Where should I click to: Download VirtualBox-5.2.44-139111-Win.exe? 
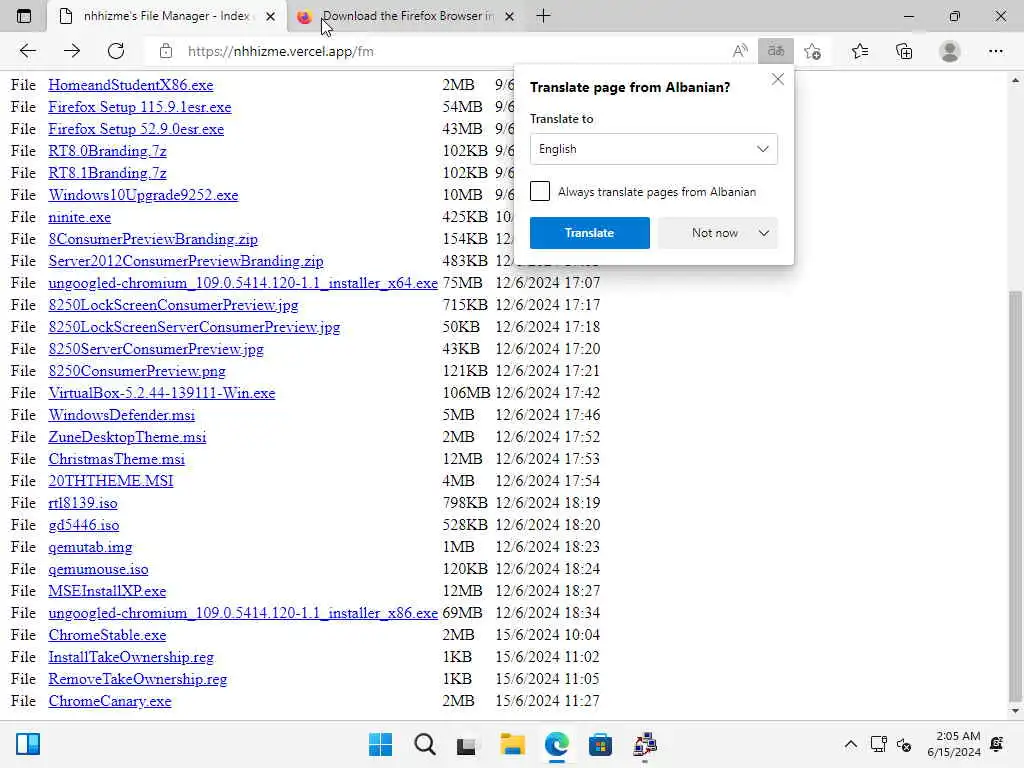162,393
